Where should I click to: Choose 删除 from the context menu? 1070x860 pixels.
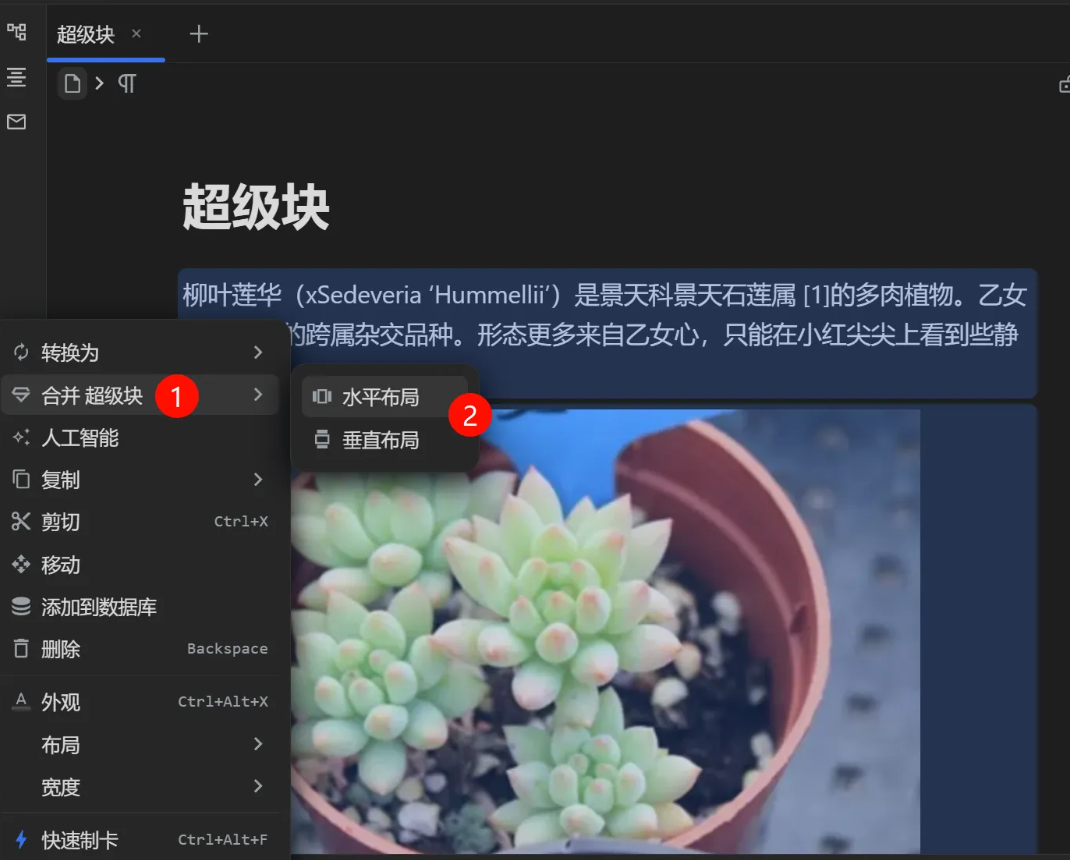click(140, 649)
